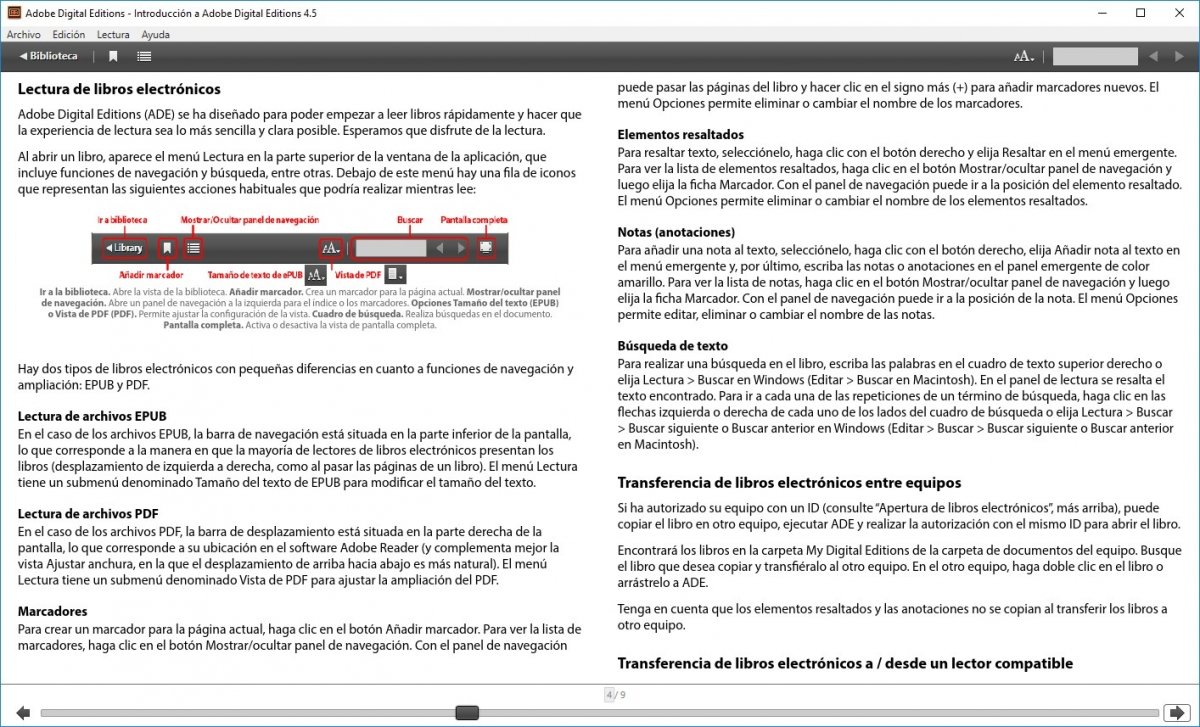Maximize the Adobe Digital Editions window
Screen dimensions: 1200x727
[x=1141, y=13]
